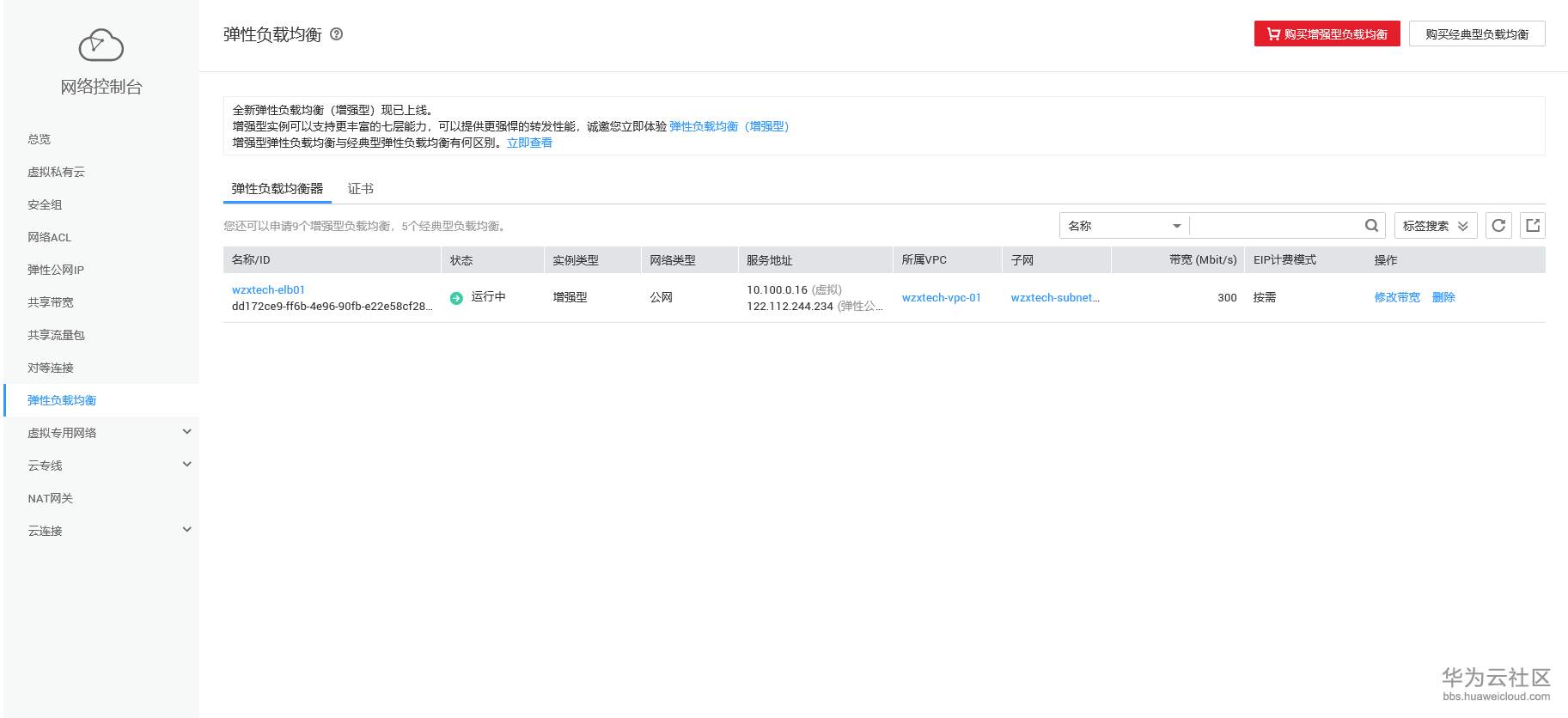Open help icon next to 弹性负载均衡 title
Viewport: 1568px width, 718px height.
[x=337, y=34]
